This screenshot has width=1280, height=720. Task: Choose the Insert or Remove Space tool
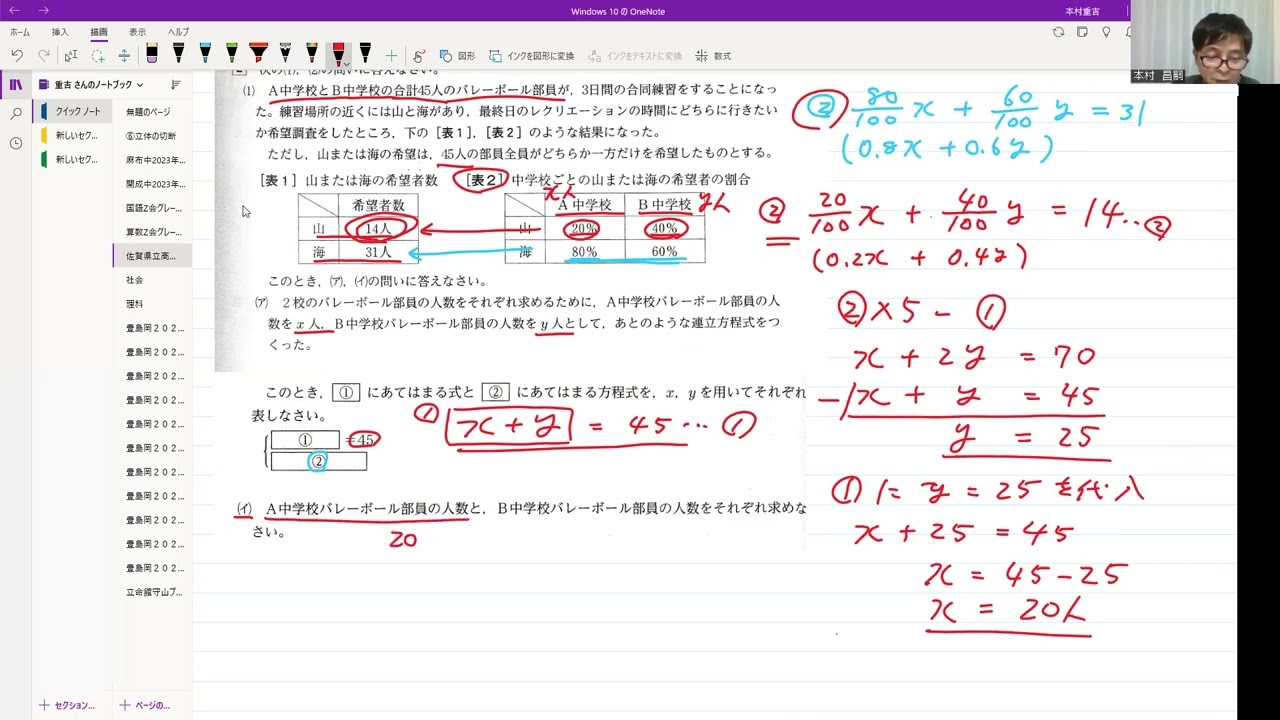[x=124, y=56]
